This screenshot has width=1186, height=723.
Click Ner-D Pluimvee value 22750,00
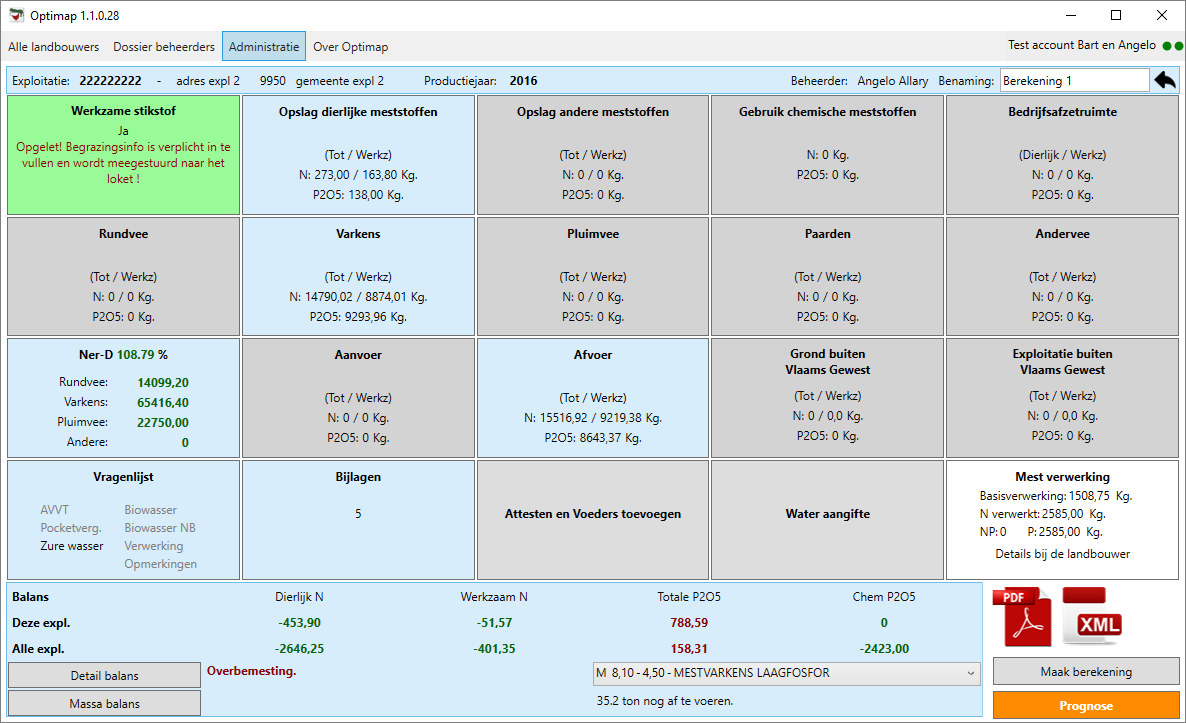(x=163, y=423)
